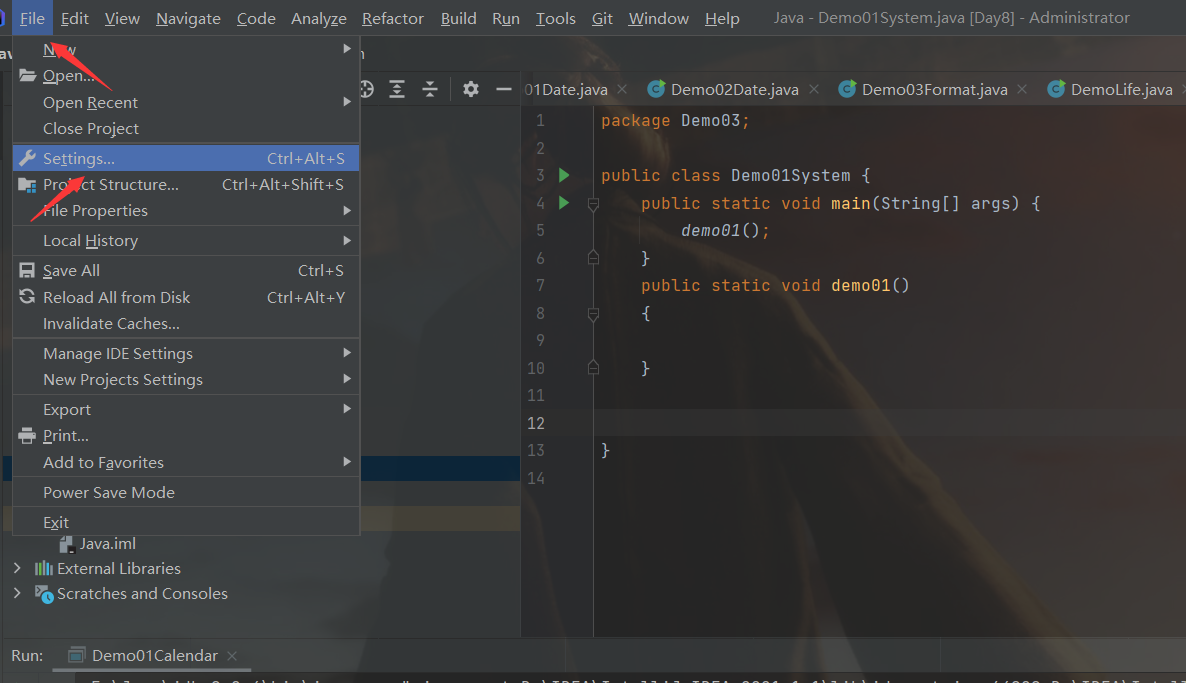
Task: Click the Project Structure folder icon
Action: click(27, 185)
